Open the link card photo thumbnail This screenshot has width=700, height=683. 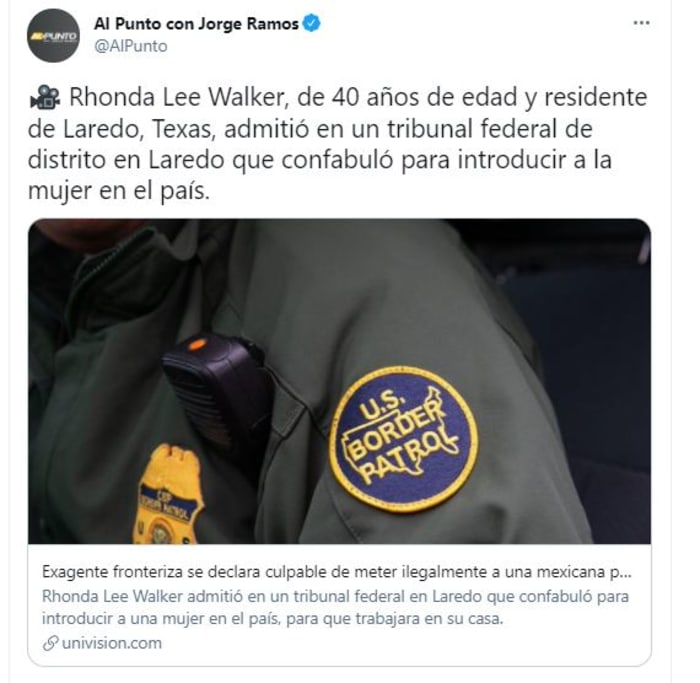click(x=339, y=381)
